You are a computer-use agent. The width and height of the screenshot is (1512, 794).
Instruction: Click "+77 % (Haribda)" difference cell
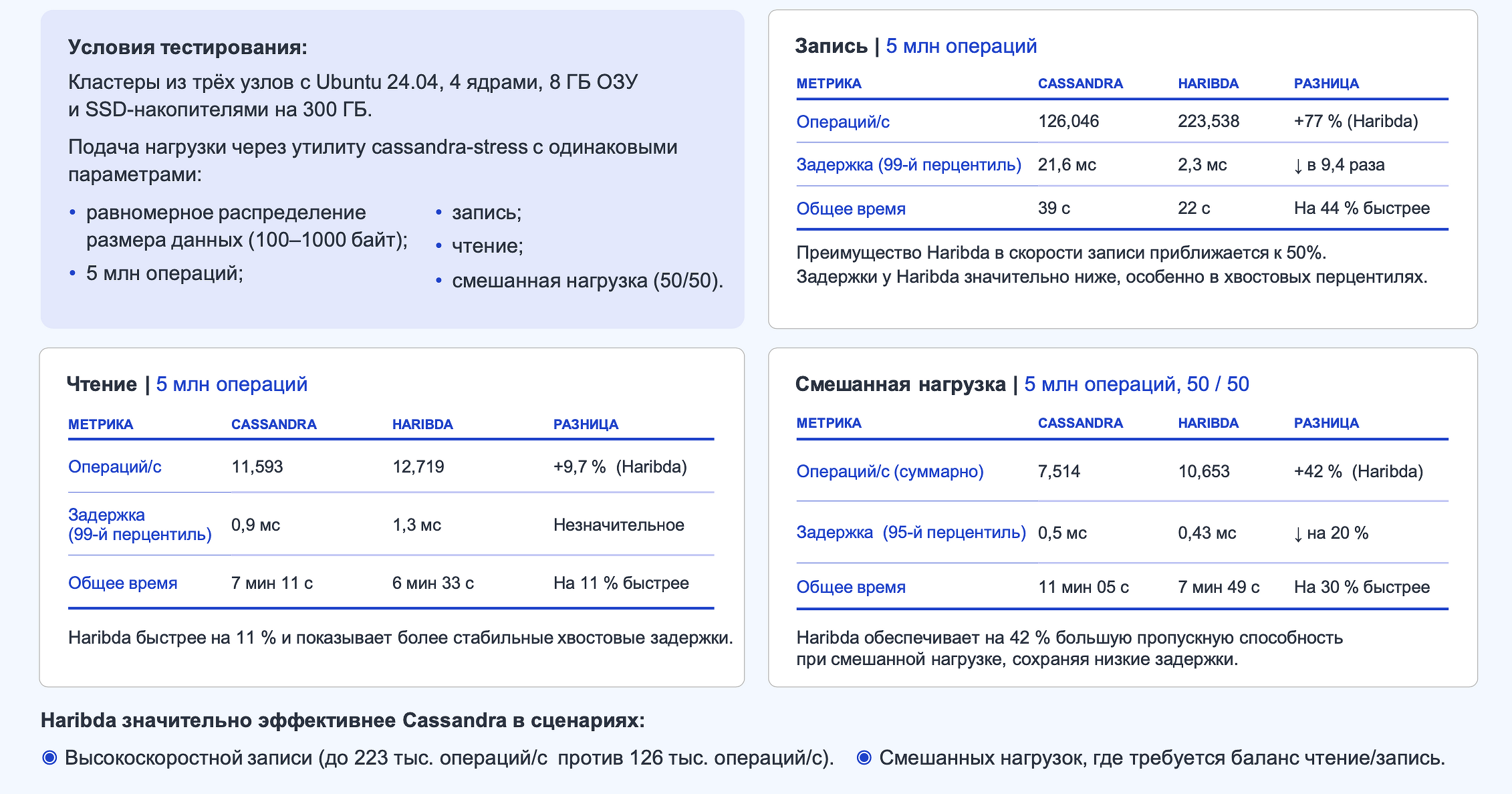click(x=1356, y=121)
